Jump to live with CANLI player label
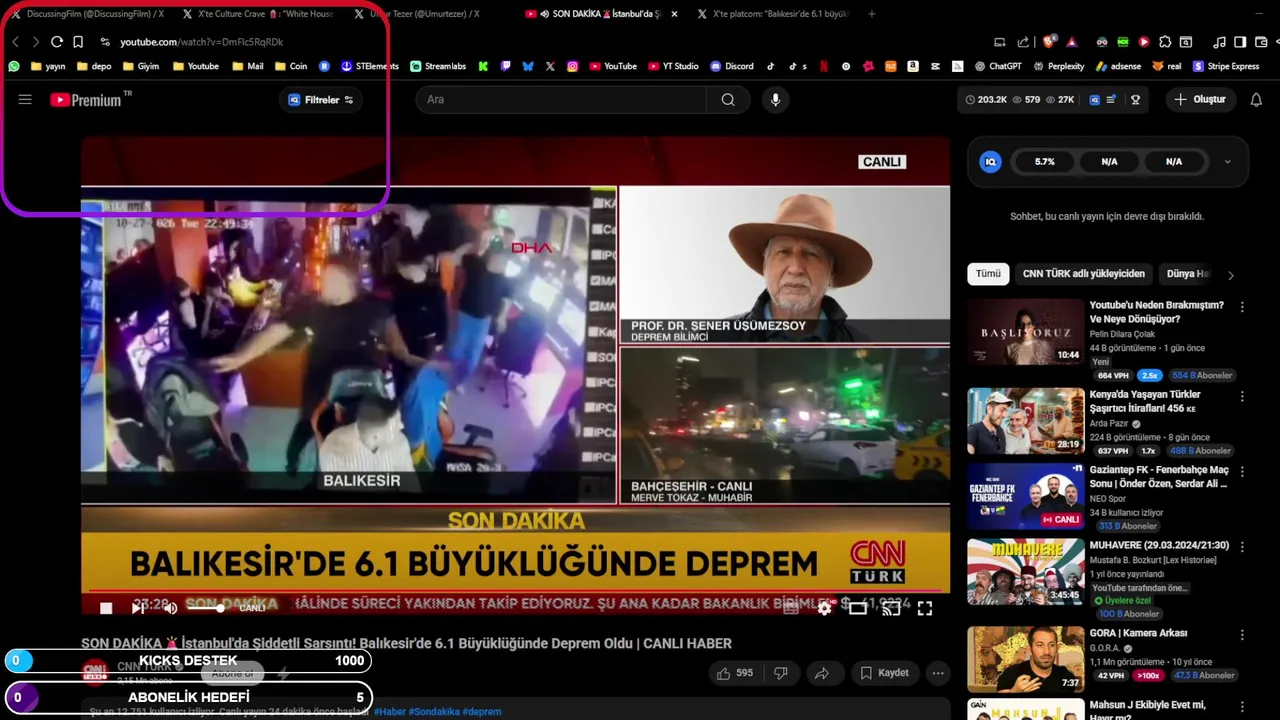The image size is (1280, 720). click(252, 608)
